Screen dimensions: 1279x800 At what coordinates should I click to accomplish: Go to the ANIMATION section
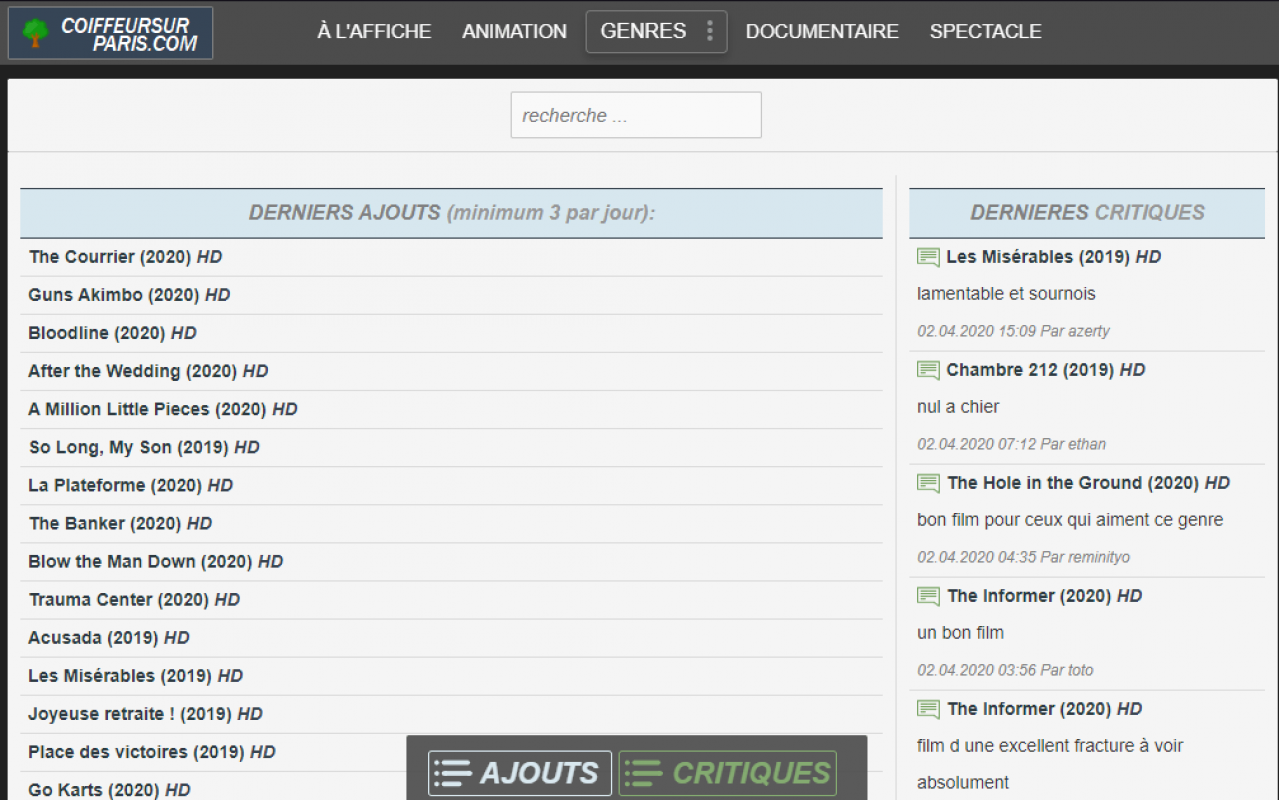514,31
